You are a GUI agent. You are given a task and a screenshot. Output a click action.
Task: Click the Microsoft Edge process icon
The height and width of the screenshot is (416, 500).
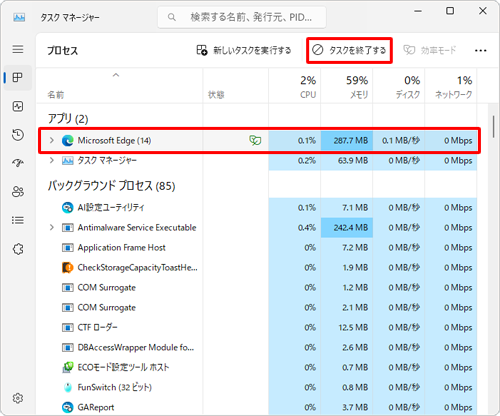pos(68,141)
